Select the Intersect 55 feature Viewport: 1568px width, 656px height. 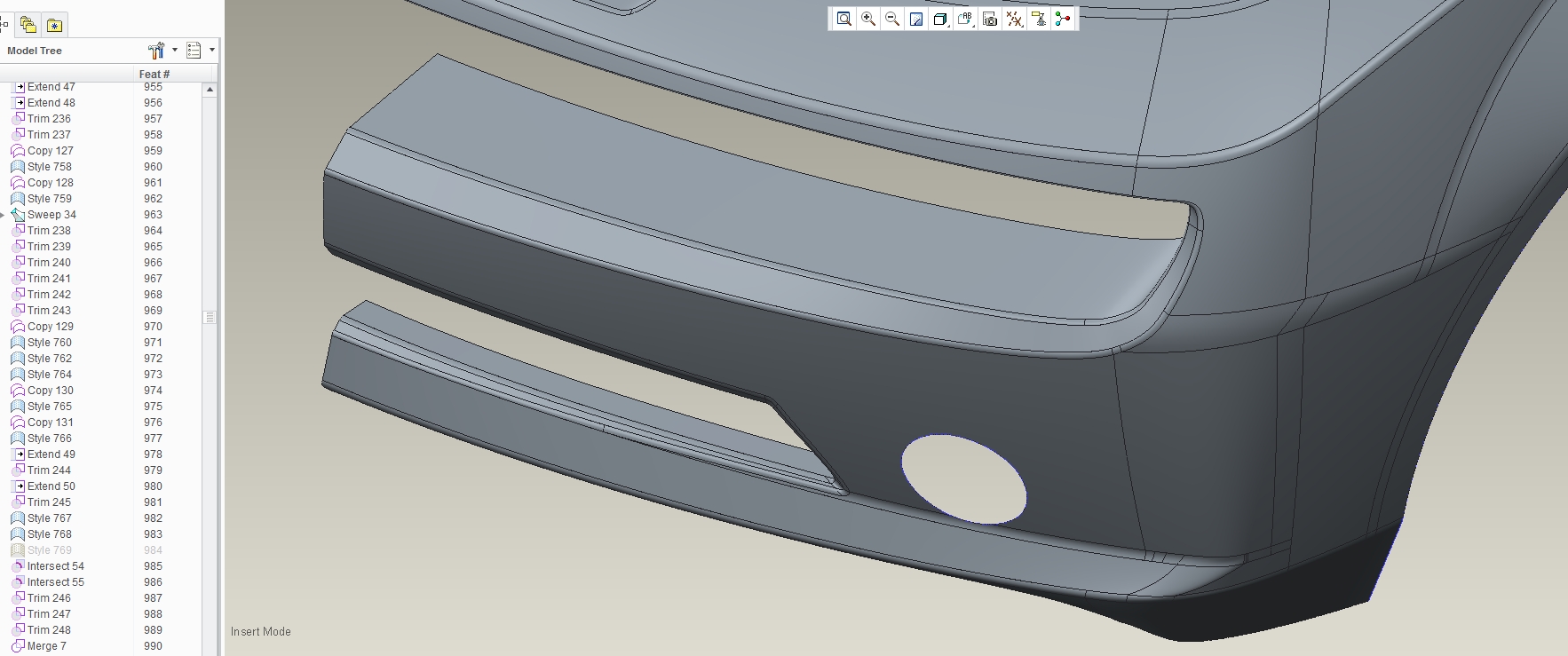click(x=56, y=582)
